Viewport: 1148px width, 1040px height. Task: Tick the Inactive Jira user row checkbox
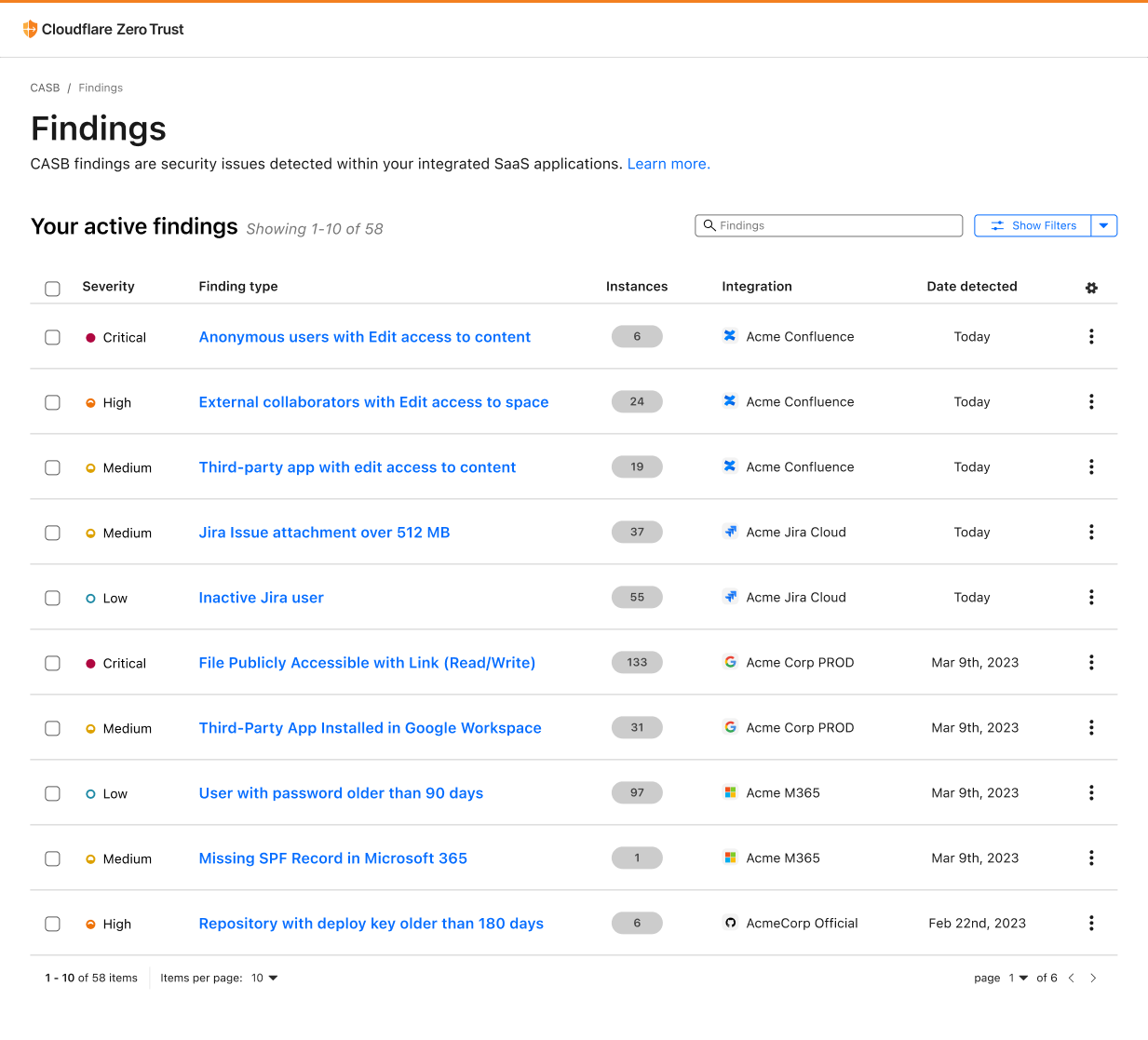click(53, 598)
